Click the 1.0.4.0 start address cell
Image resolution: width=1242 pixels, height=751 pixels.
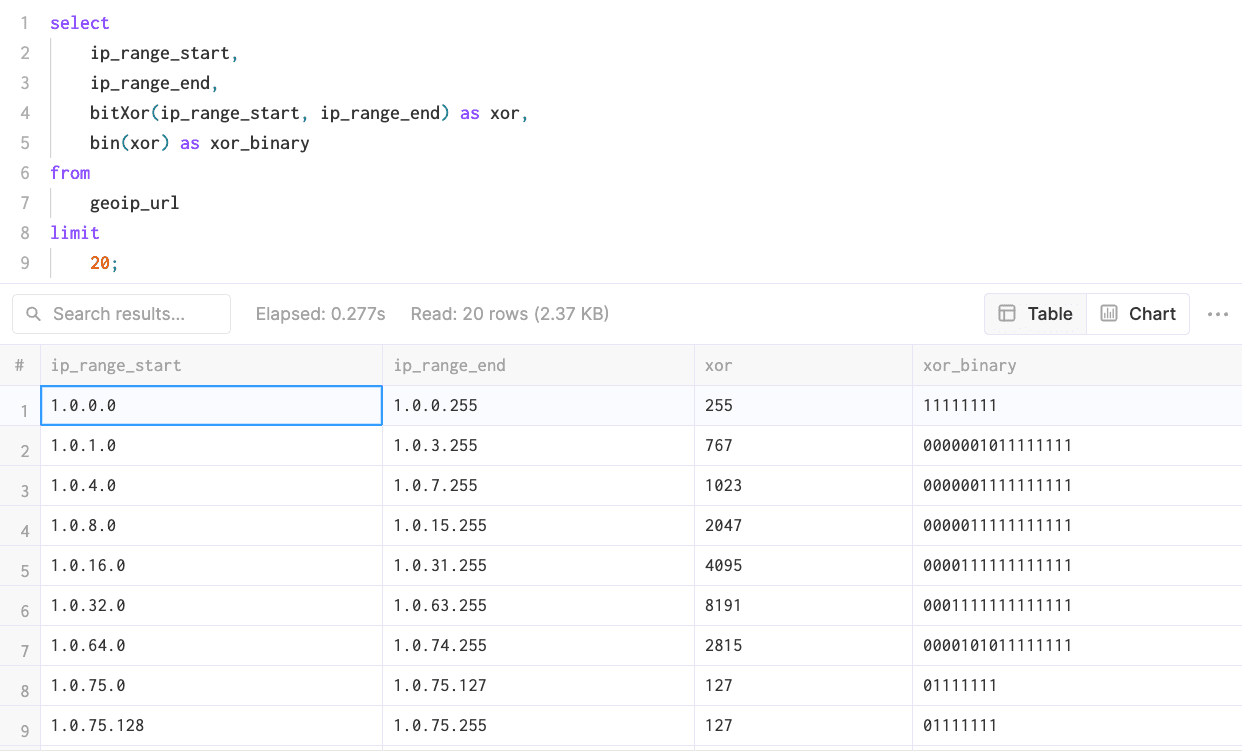[83, 485]
